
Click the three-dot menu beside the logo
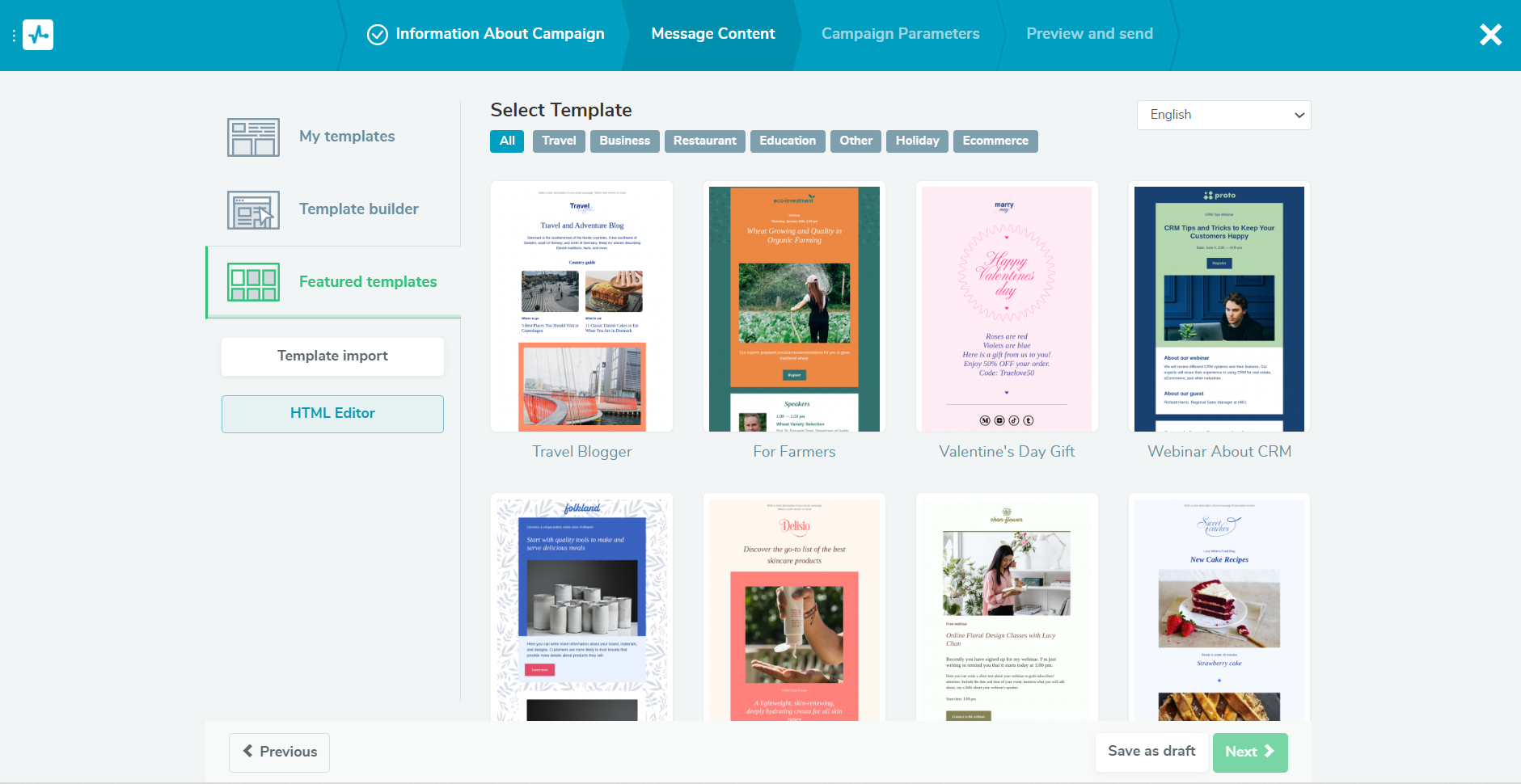click(x=14, y=36)
